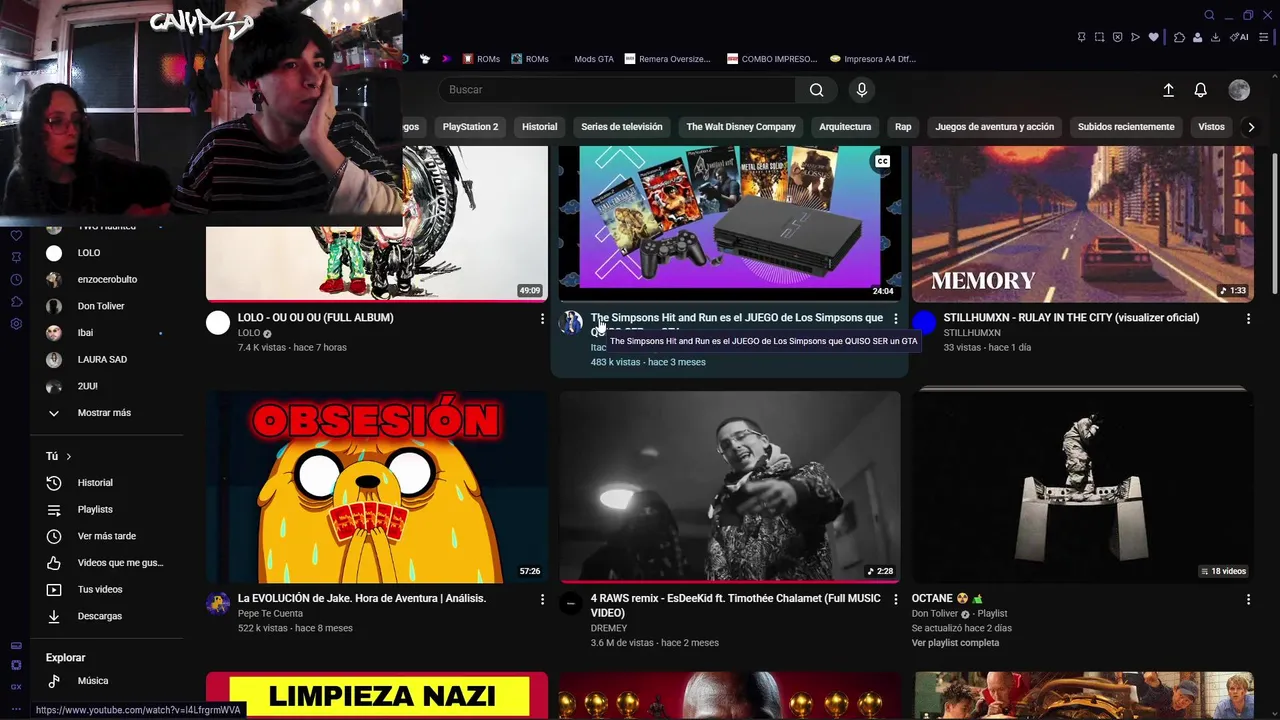Play the OBSESIÓN Jake thumbnail video

point(377,487)
